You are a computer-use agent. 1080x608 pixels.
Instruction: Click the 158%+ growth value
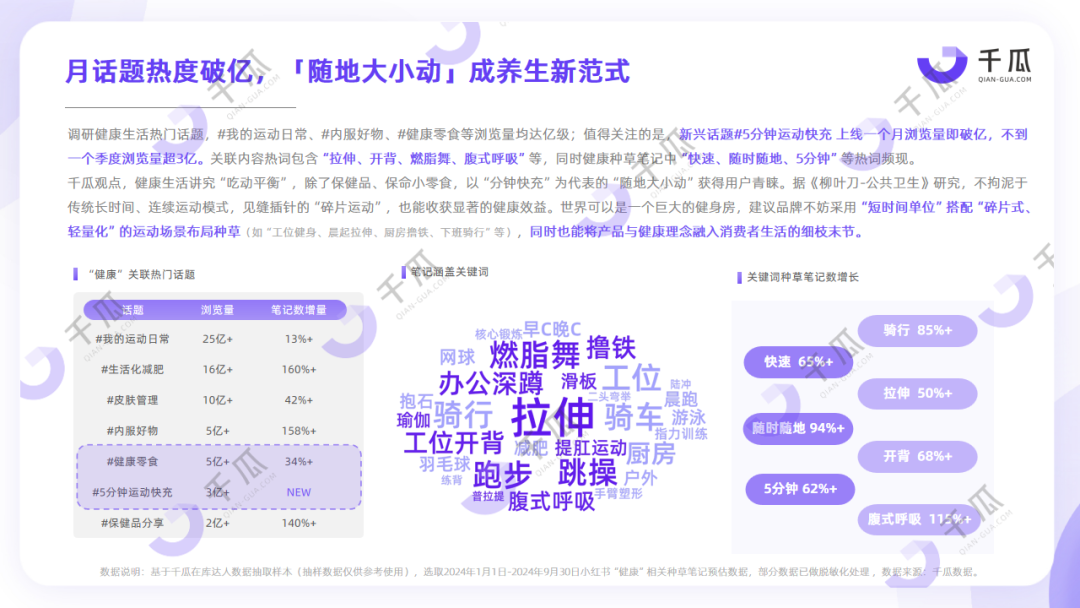(x=298, y=431)
